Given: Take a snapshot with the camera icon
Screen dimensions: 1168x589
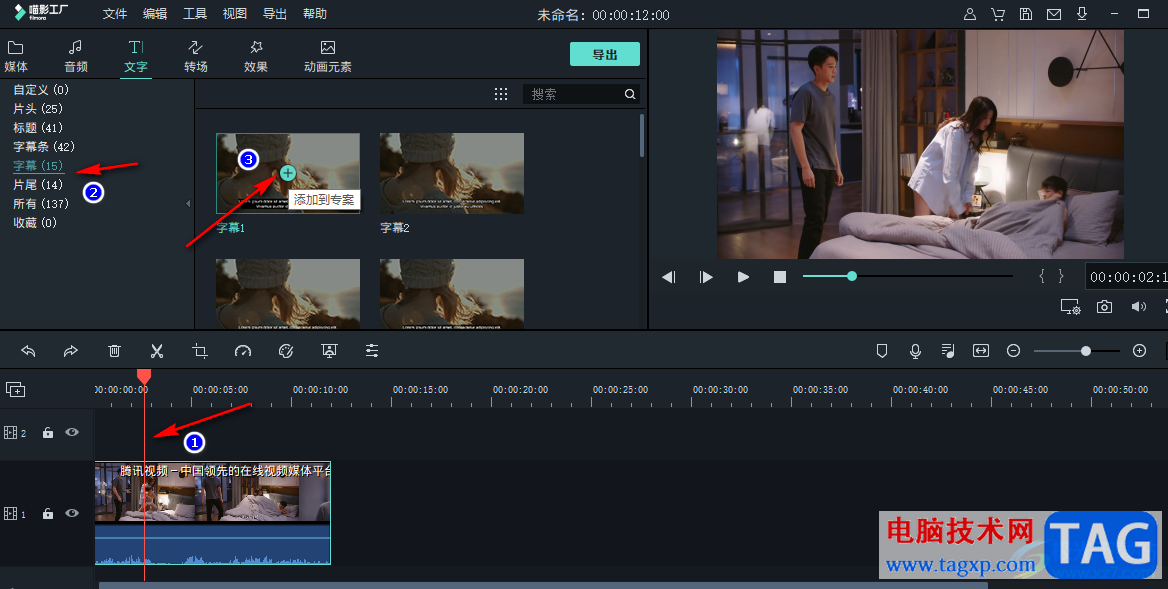Looking at the screenshot, I should (x=1104, y=307).
